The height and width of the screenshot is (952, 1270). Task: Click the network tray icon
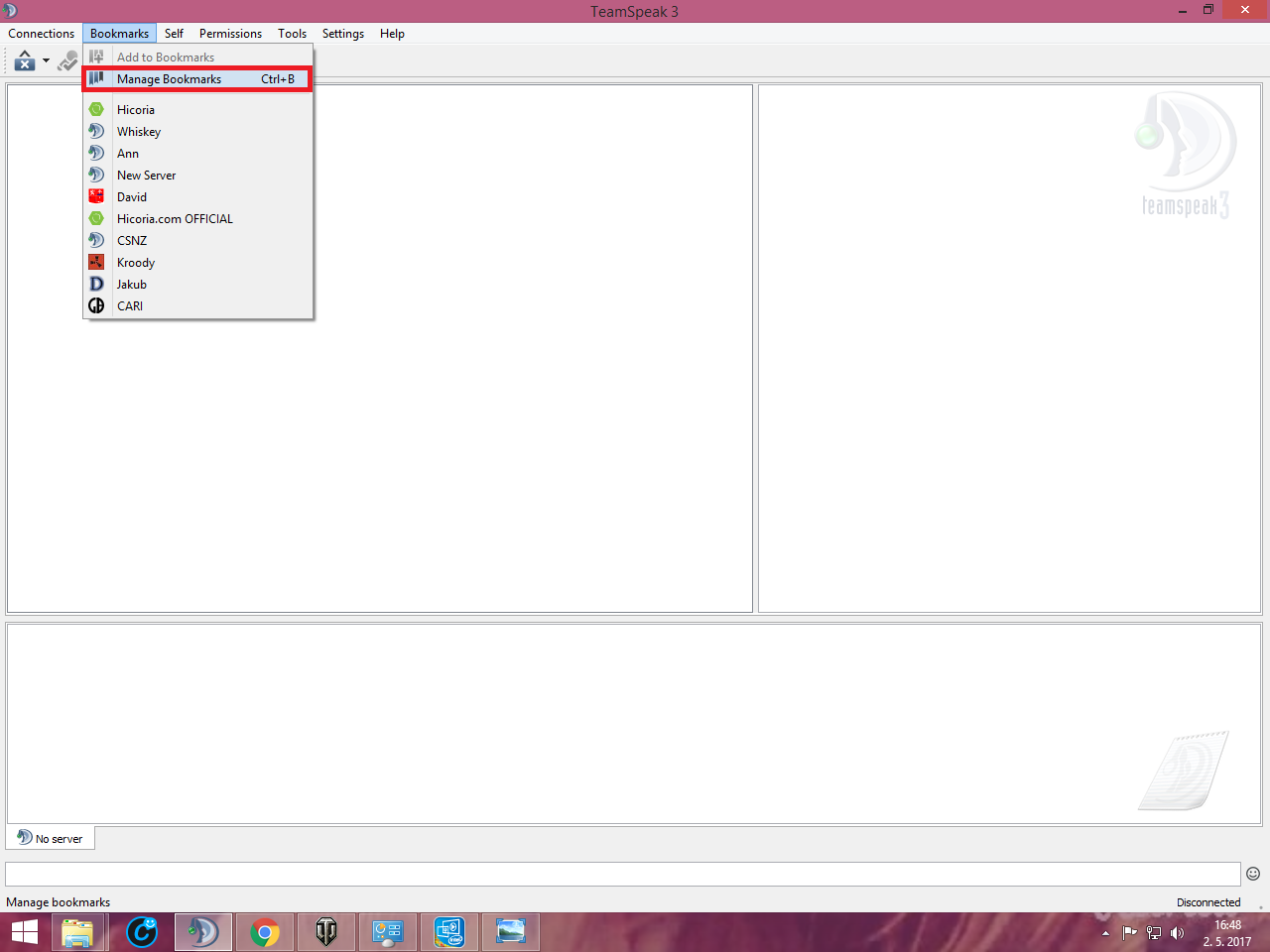[1154, 932]
